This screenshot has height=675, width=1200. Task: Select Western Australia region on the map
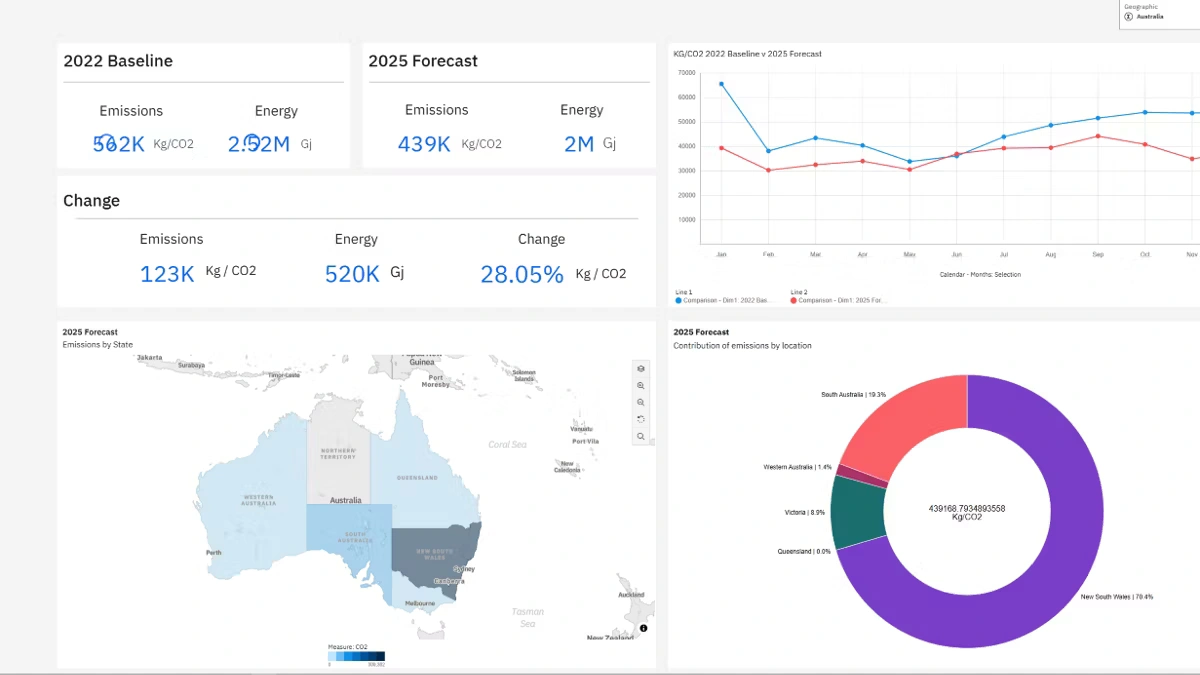click(250, 510)
